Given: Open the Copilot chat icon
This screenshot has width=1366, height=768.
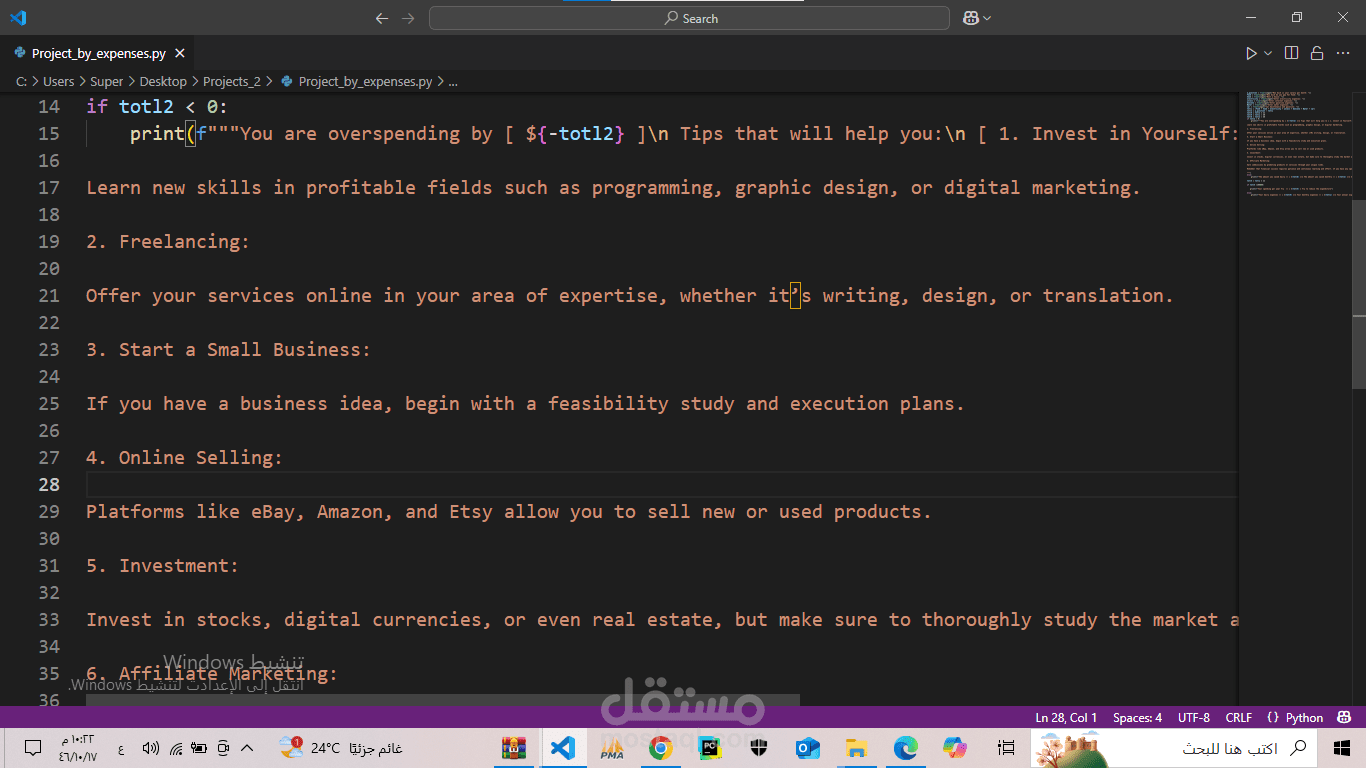Looking at the screenshot, I should [970, 18].
